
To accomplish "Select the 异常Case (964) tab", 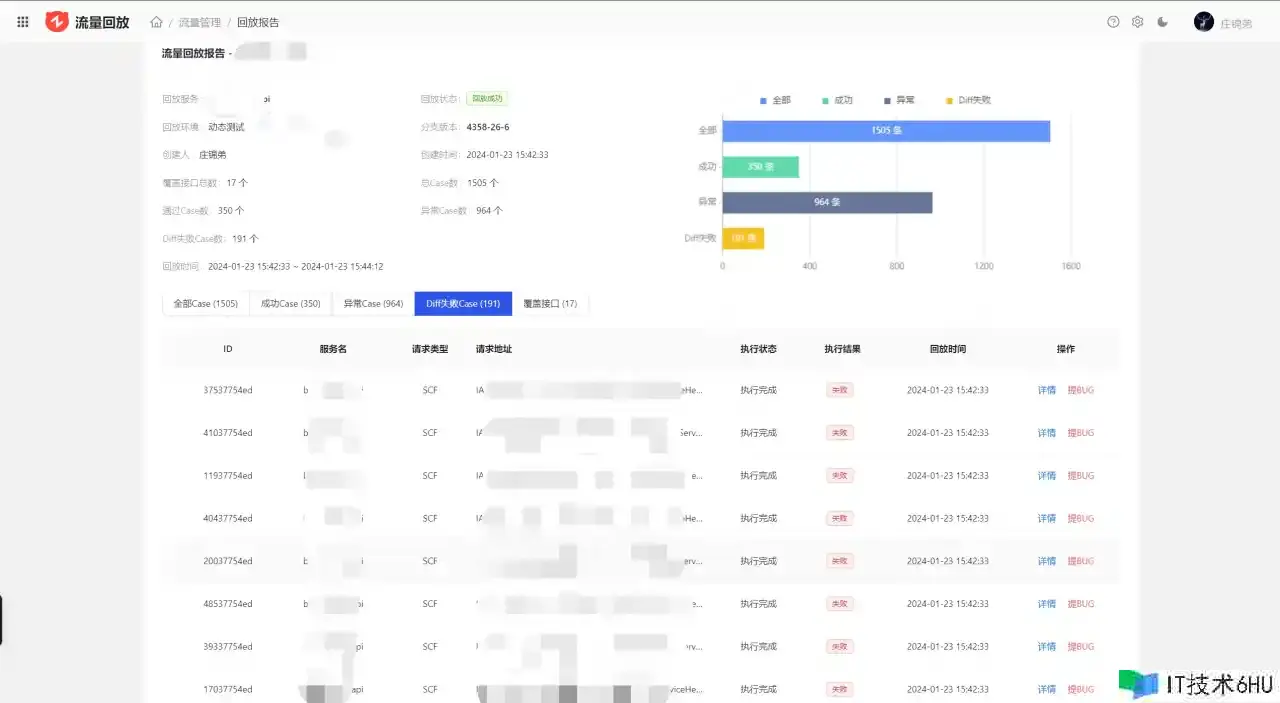I will [373, 304].
